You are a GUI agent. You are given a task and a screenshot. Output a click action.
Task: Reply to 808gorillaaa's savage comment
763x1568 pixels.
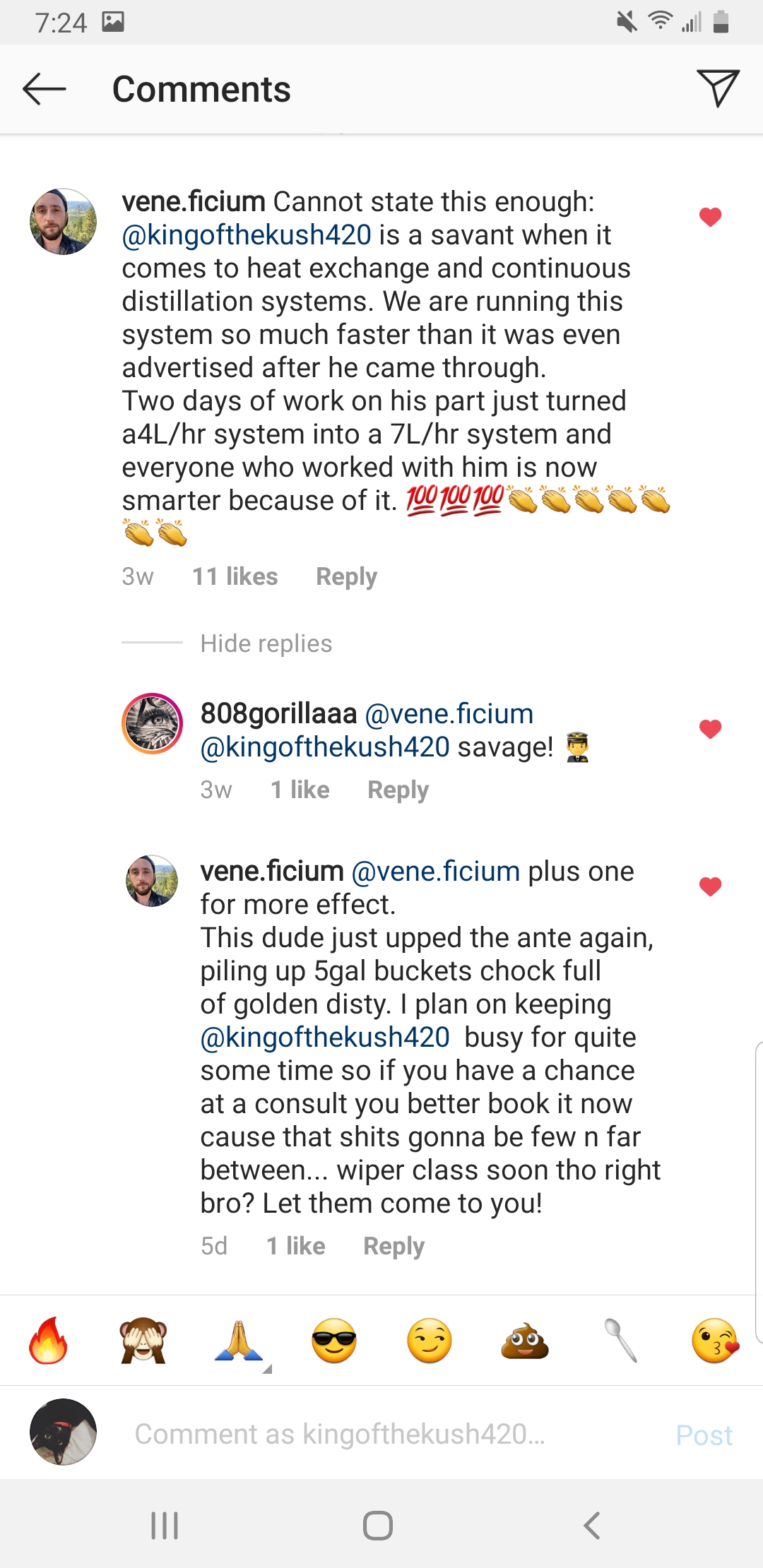coord(398,790)
